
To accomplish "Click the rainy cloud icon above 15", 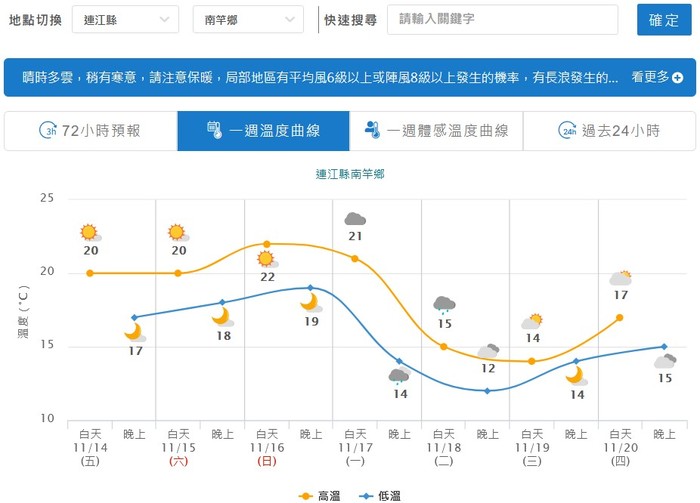I will 444,304.
